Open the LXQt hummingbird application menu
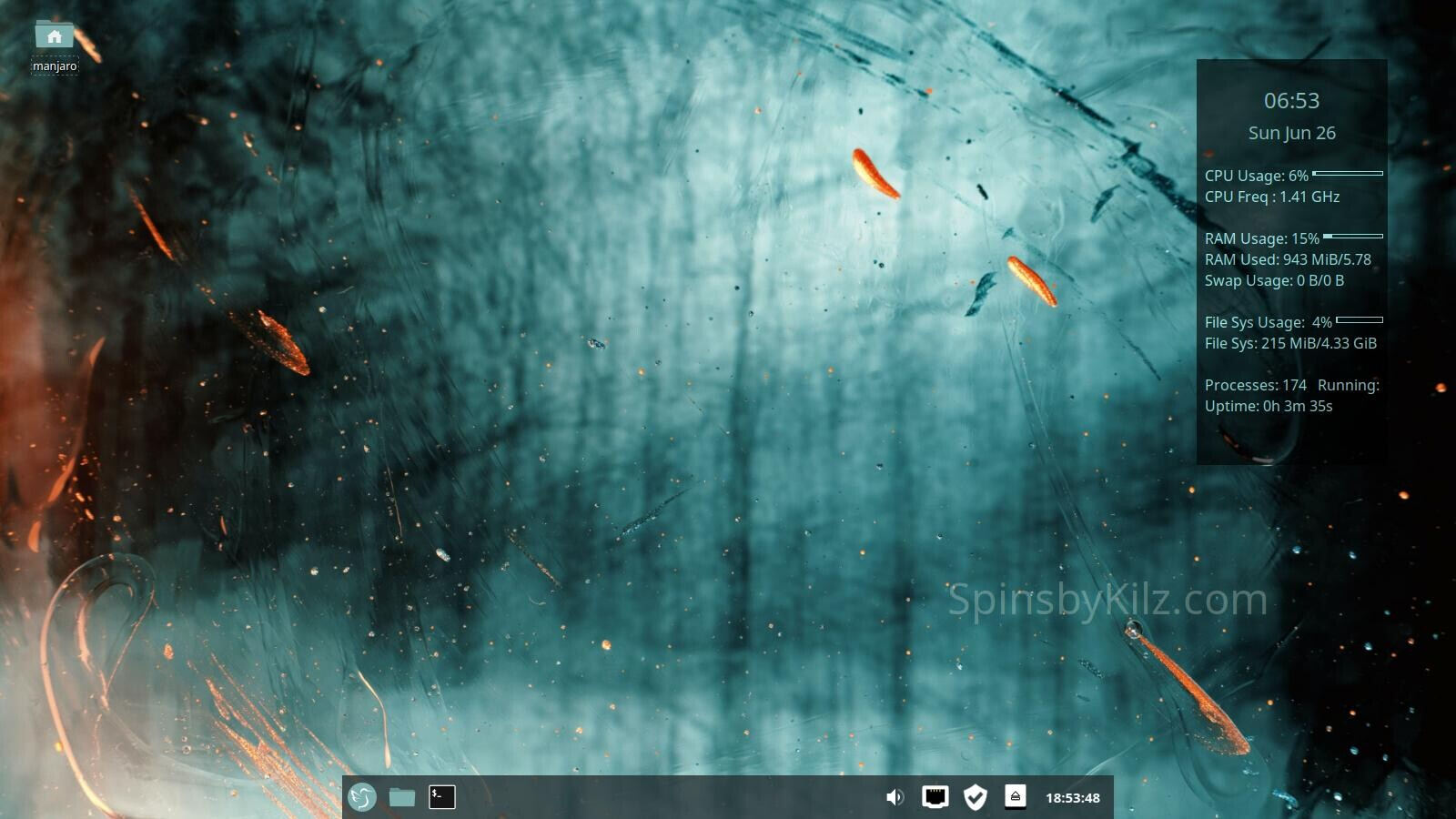1456x819 pixels. tap(362, 797)
